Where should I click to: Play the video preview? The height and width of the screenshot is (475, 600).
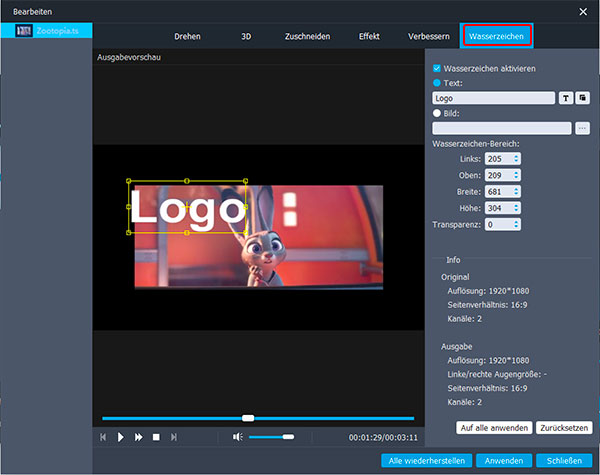pos(121,437)
